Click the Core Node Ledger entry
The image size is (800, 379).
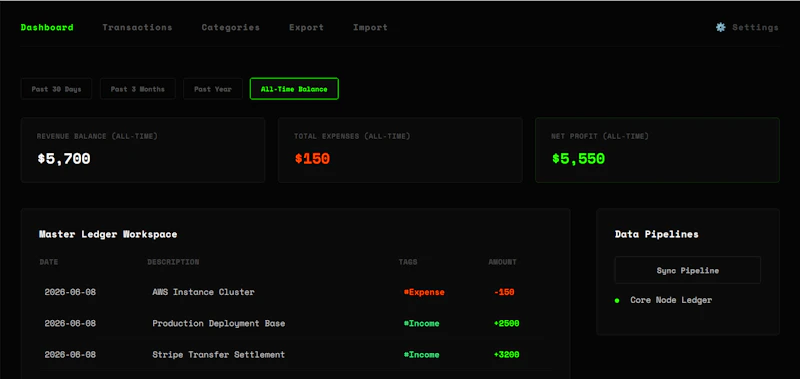tap(671, 300)
